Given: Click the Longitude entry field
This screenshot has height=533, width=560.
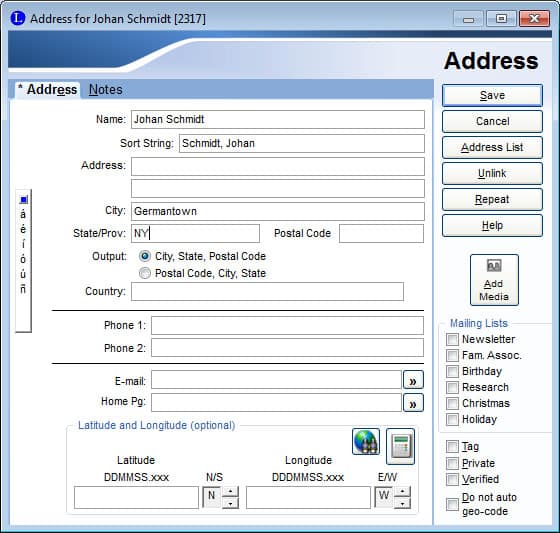Looking at the screenshot, I should pos(308,497).
